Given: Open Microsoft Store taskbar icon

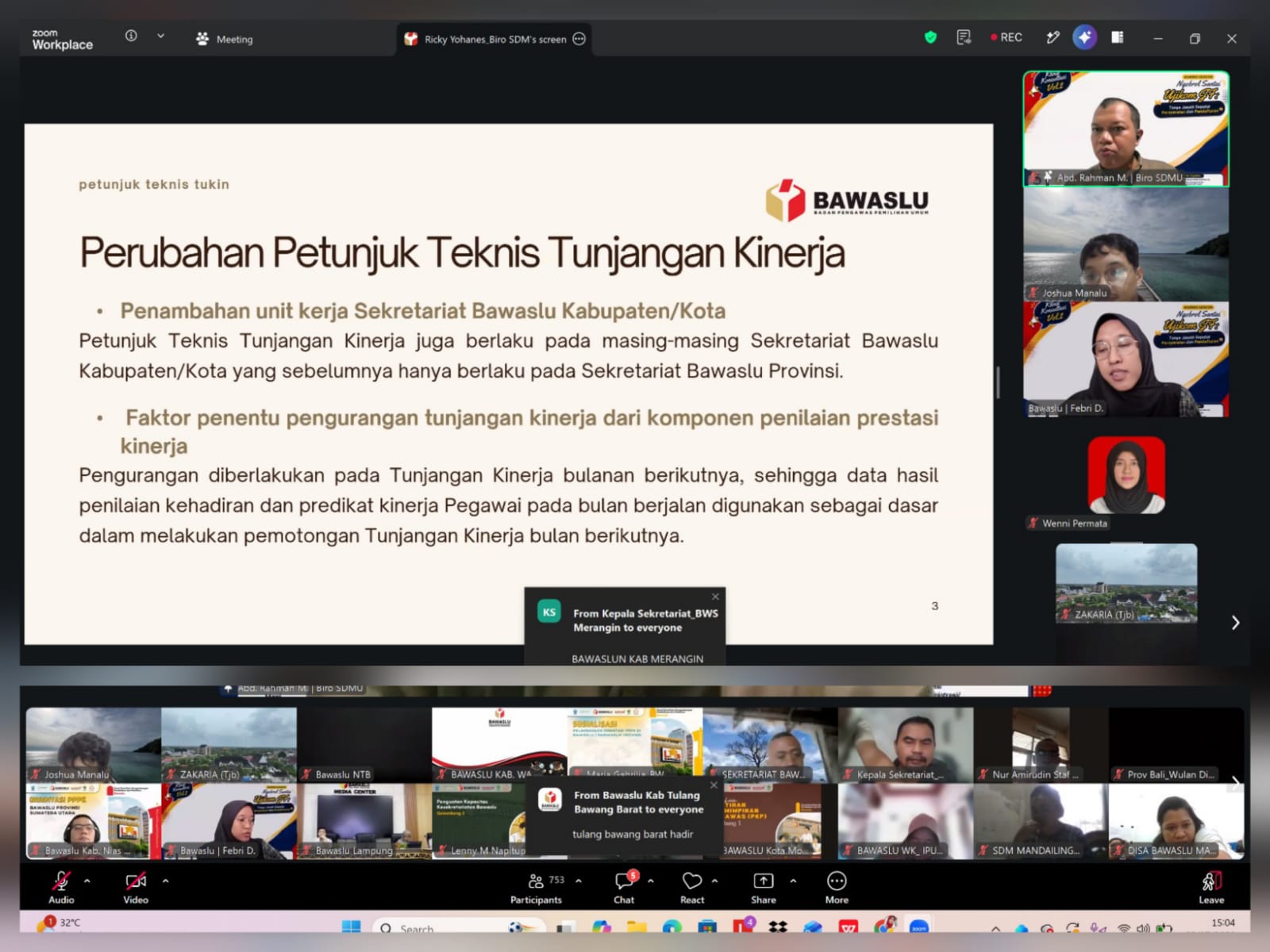Looking at the screenshot, I should pyautogui.click(x=706, y=927).
